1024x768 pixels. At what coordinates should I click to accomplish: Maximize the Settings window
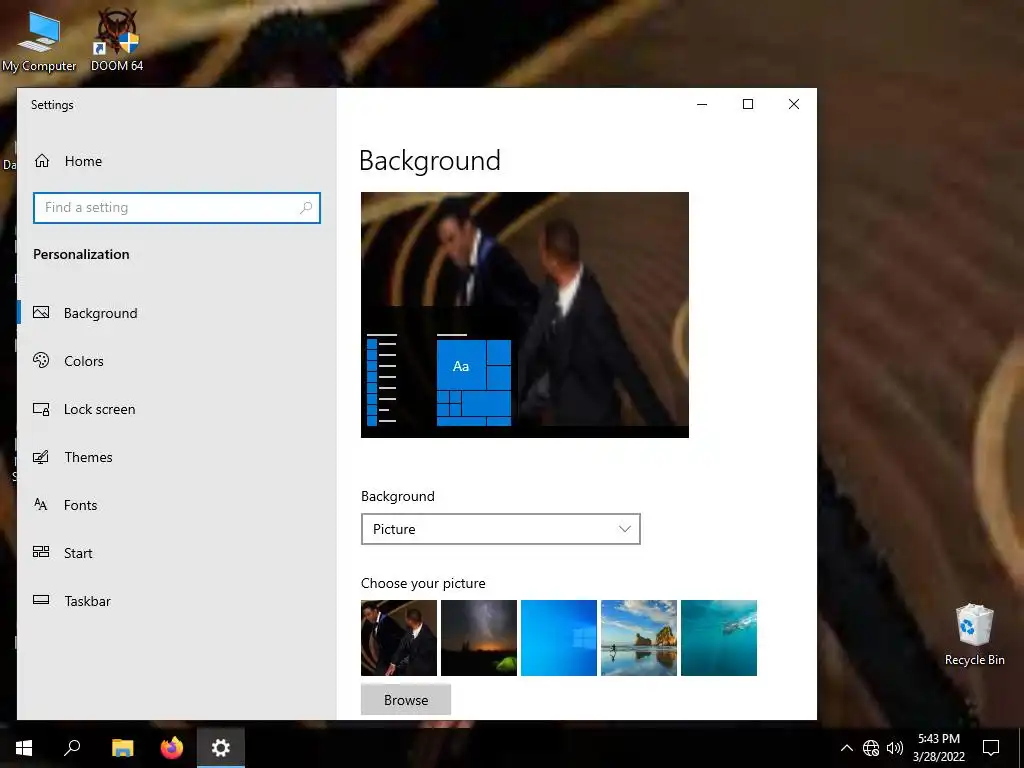coord(748,104)
